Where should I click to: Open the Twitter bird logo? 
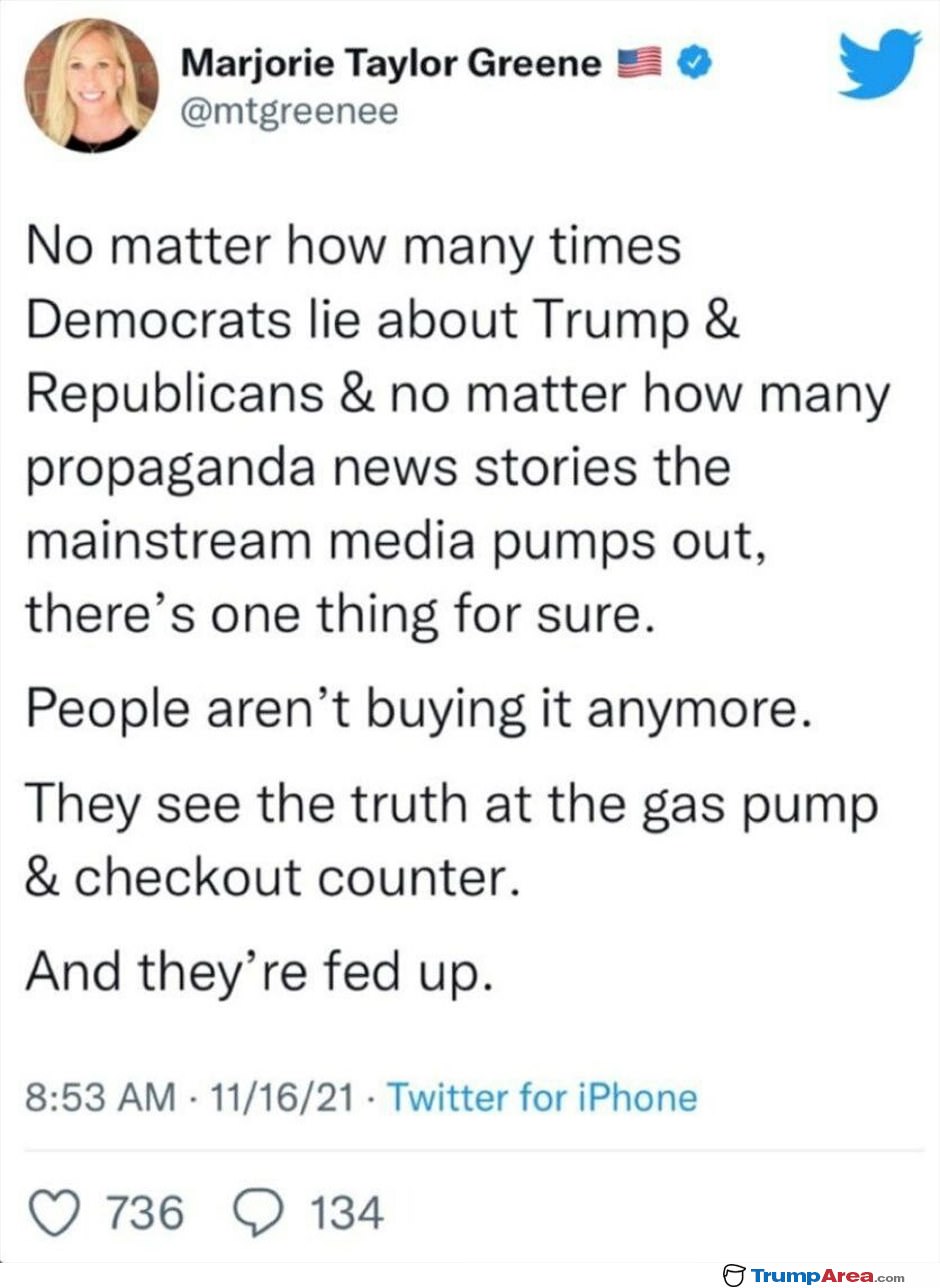click(x=879, y=62)
